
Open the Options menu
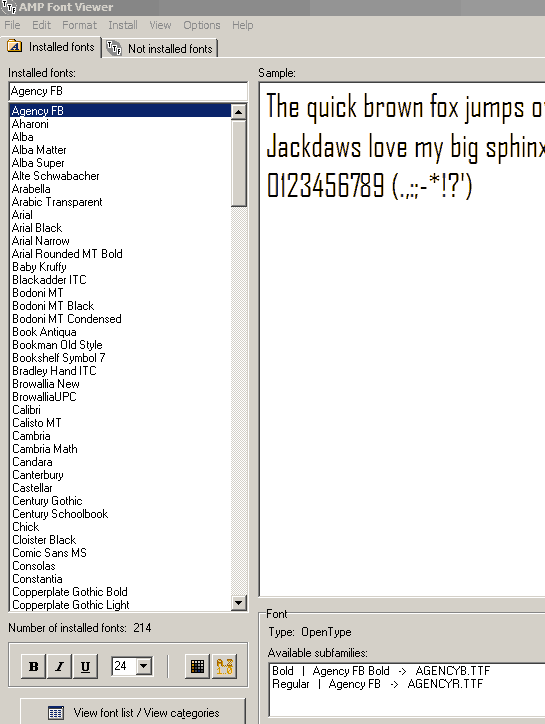pyautogui.click(x=201, y=25)
